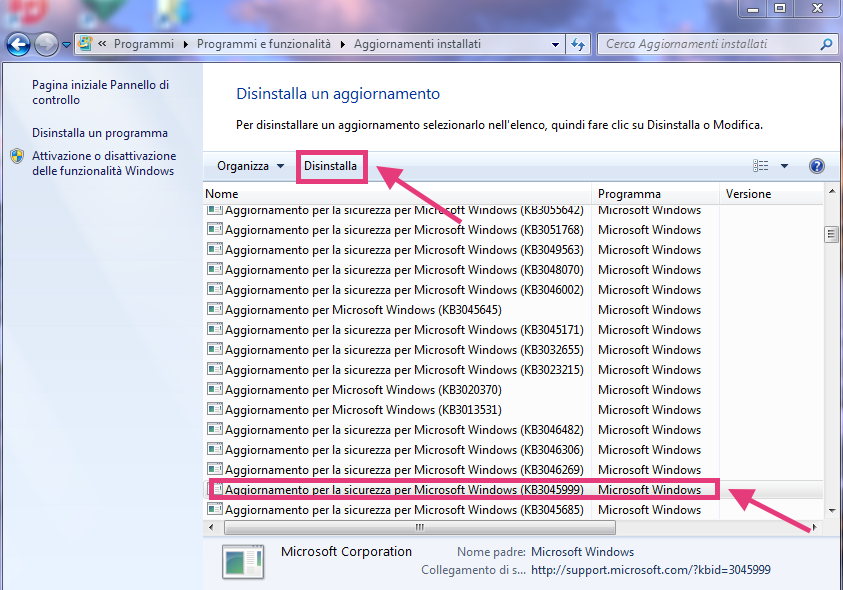Sort by the Versione column header
This screenshot has width=843, height=590.
pyautogui.click(x=771, y=194)
